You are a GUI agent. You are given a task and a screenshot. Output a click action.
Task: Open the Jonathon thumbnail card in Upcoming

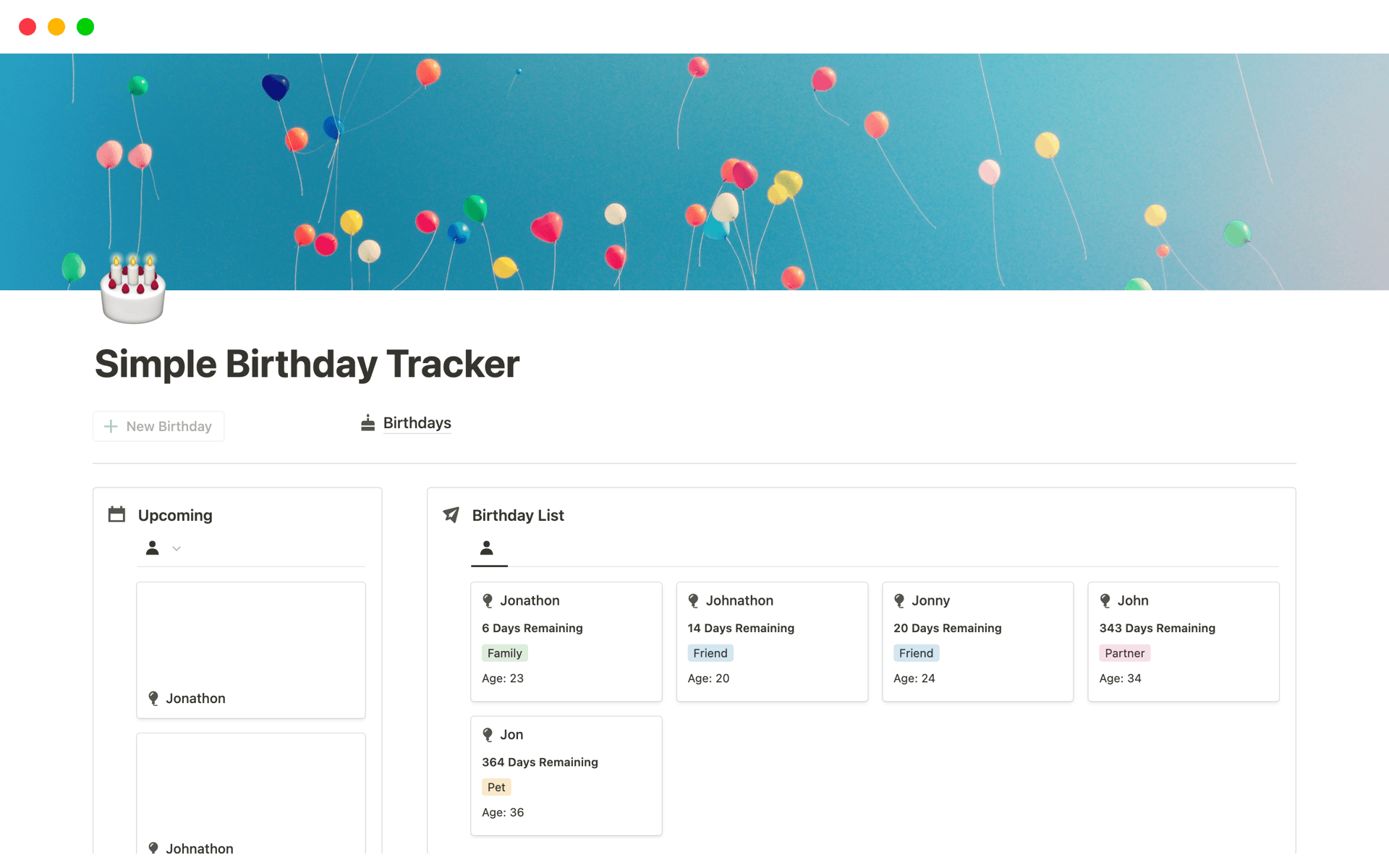pyautogui.click(x=250, y=650)
